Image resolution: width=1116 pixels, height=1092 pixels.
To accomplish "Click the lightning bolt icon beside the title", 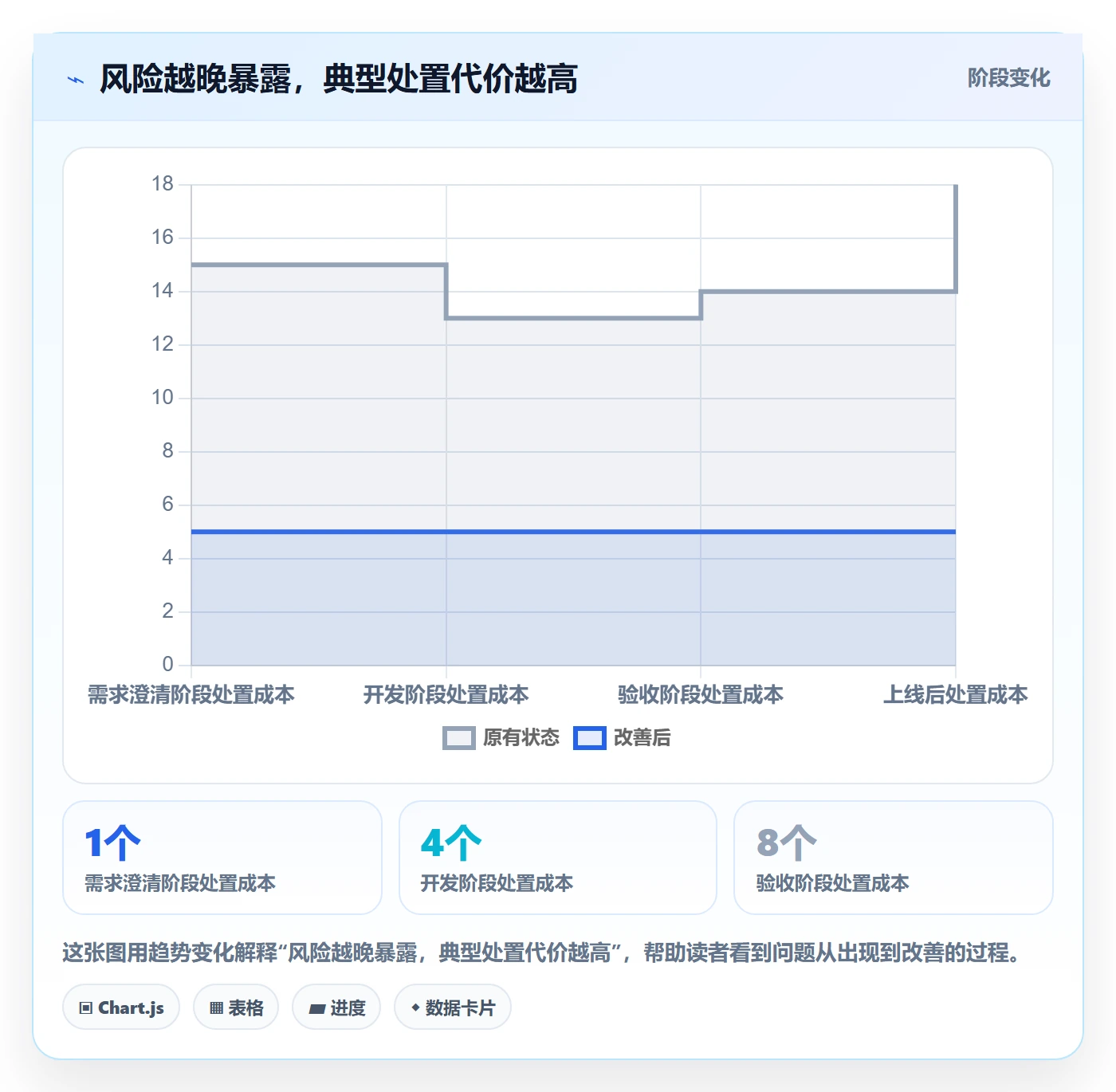I will (x=76, y=80).
